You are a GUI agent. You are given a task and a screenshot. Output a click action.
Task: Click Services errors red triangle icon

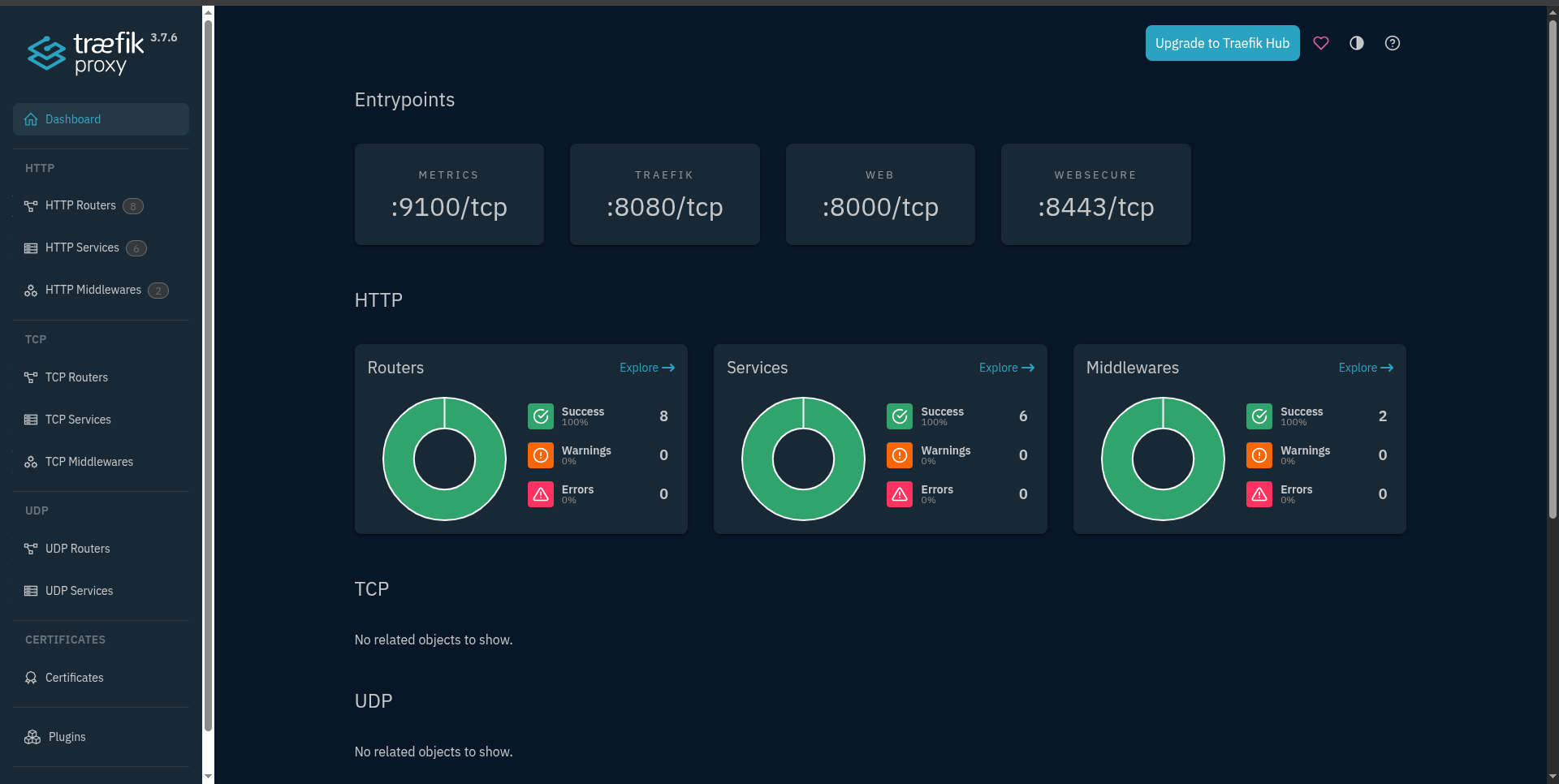tap(900, 494)
